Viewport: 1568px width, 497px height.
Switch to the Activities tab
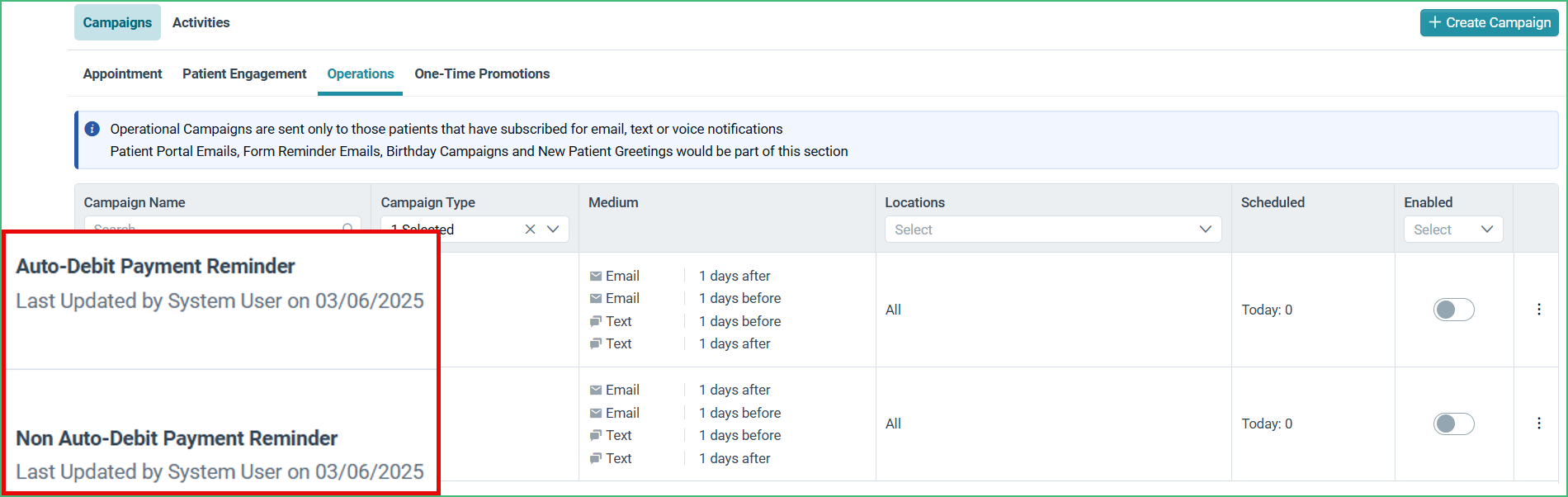[x=201, y=22]
